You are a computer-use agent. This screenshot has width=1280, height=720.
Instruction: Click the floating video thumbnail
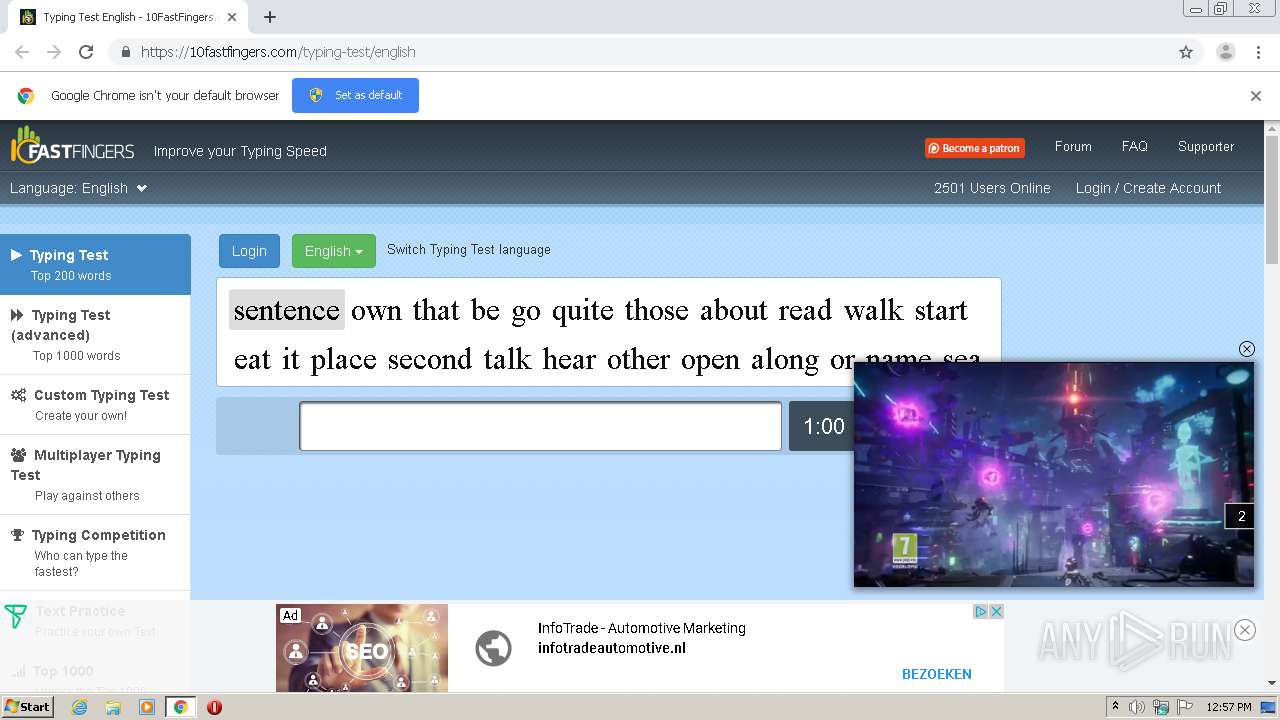[1053, 475]
